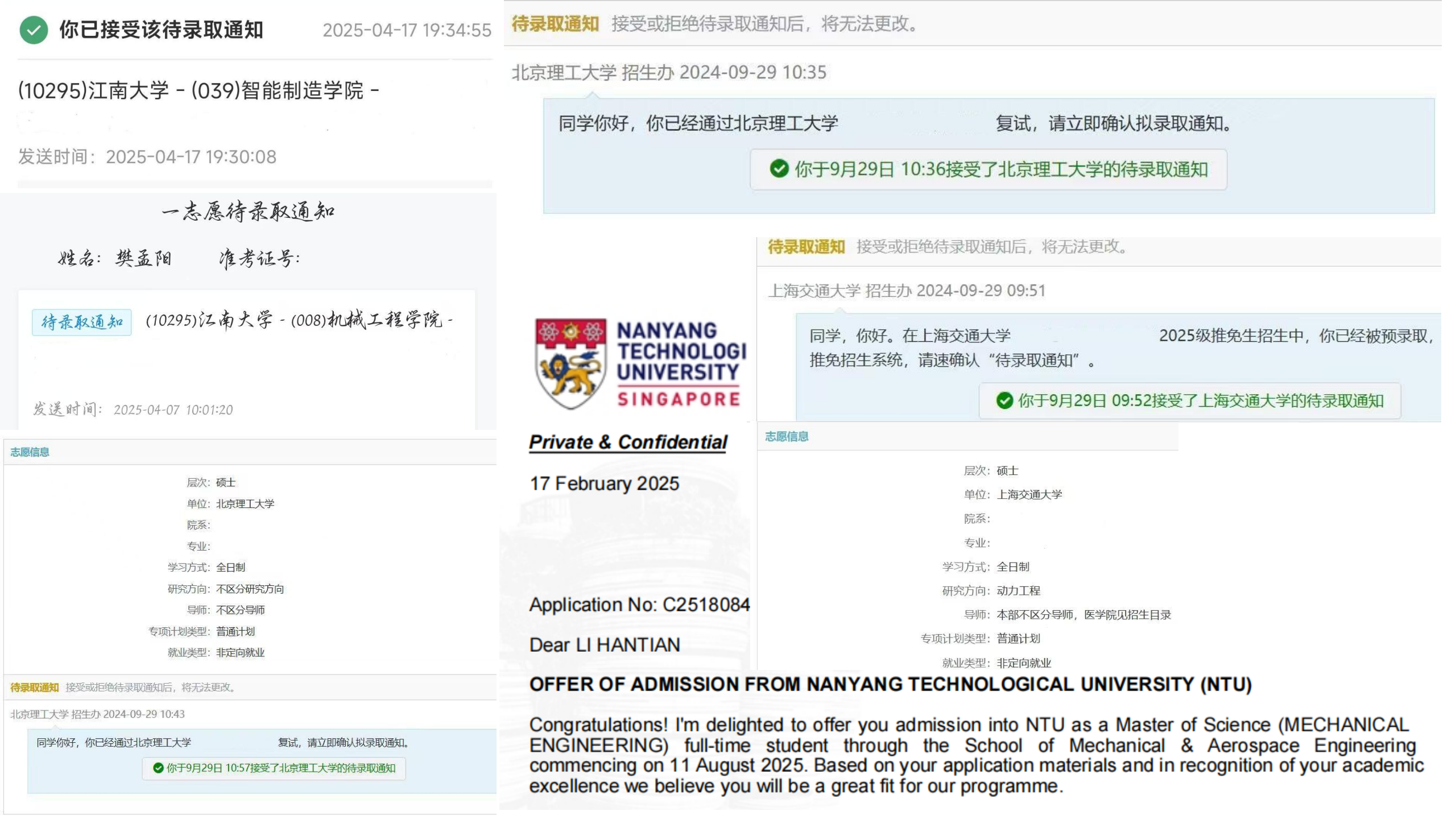Screen dimensions: 1456x819
Task: Select the bottom-left 待录取通知 orange header
Action: (x=35, y=688)
